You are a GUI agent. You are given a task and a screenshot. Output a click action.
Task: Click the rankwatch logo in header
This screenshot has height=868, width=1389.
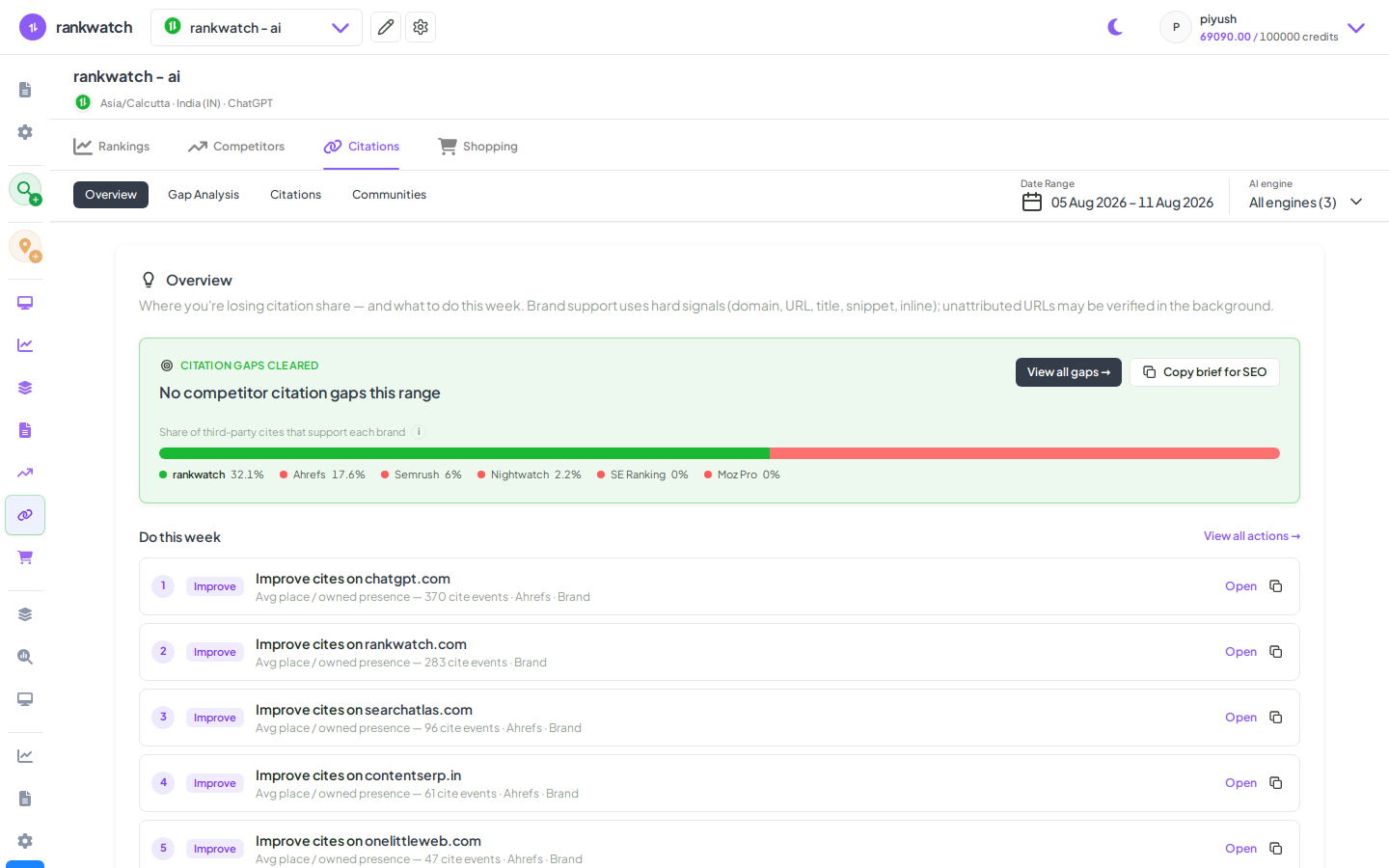pyautogui.click(x=75, y=27)
